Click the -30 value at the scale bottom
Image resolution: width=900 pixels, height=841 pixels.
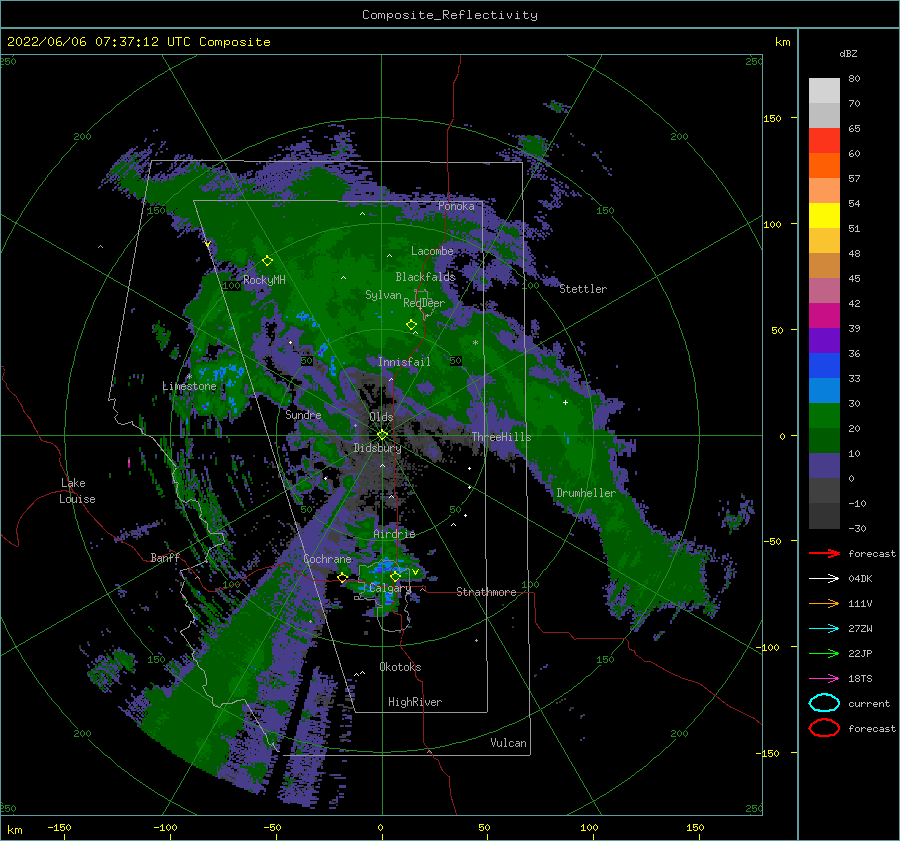[x=857, y=528]
